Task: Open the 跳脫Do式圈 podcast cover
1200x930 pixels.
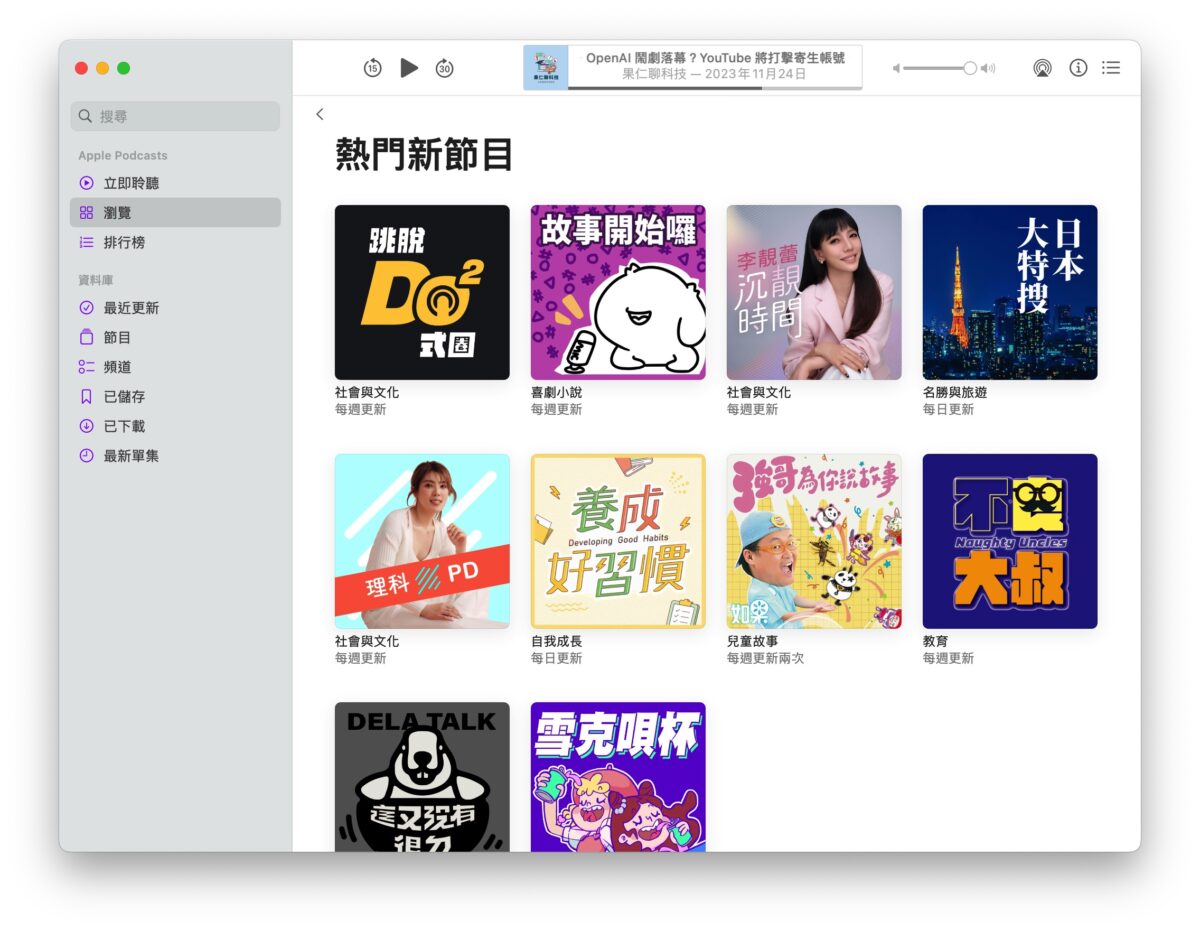Action: (422, 292)
